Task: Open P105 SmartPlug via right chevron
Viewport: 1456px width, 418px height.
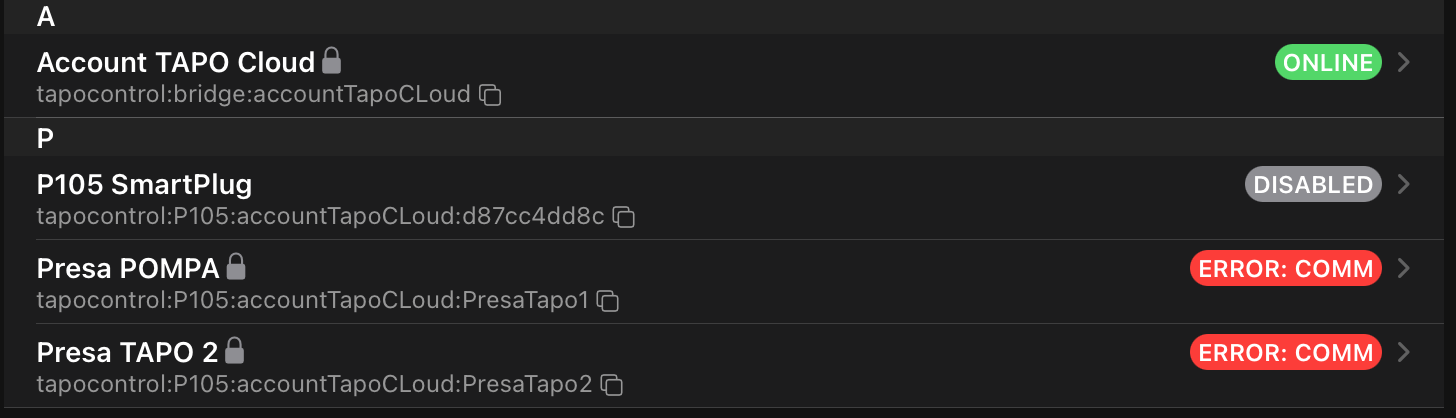Action: (x=1404, y=185)
